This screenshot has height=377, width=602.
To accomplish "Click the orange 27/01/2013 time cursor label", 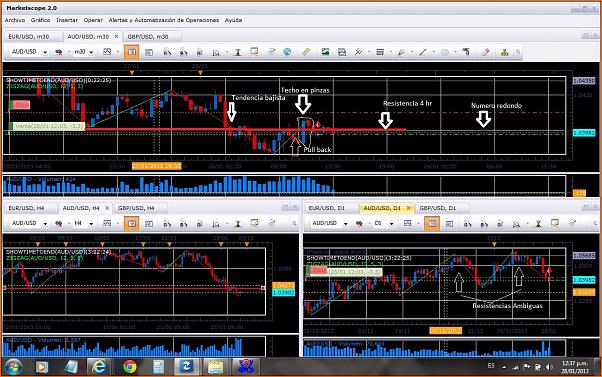I will coord(156,166).
